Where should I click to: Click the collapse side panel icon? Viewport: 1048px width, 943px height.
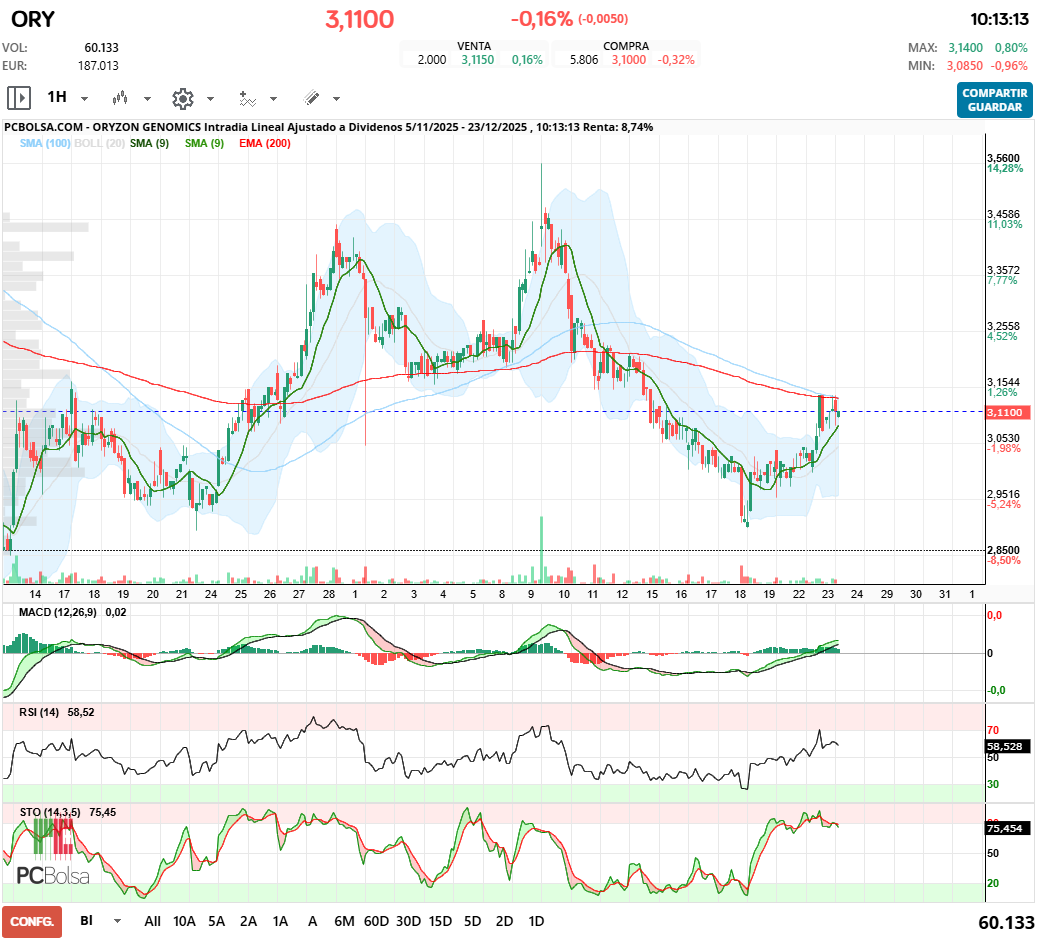point(19,97)
